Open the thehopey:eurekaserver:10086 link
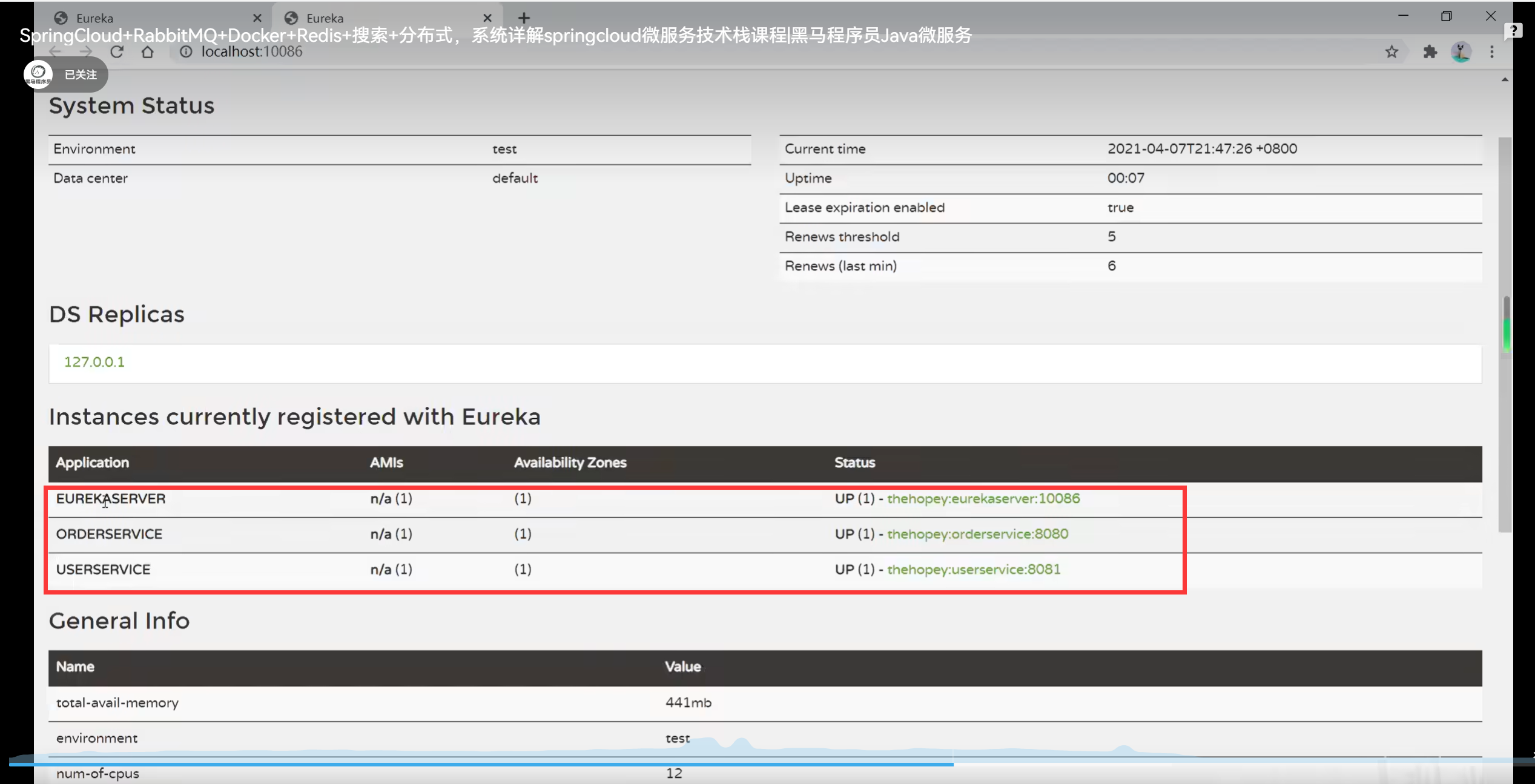Viewport: 1535px width, 784px height. (983, 498)
